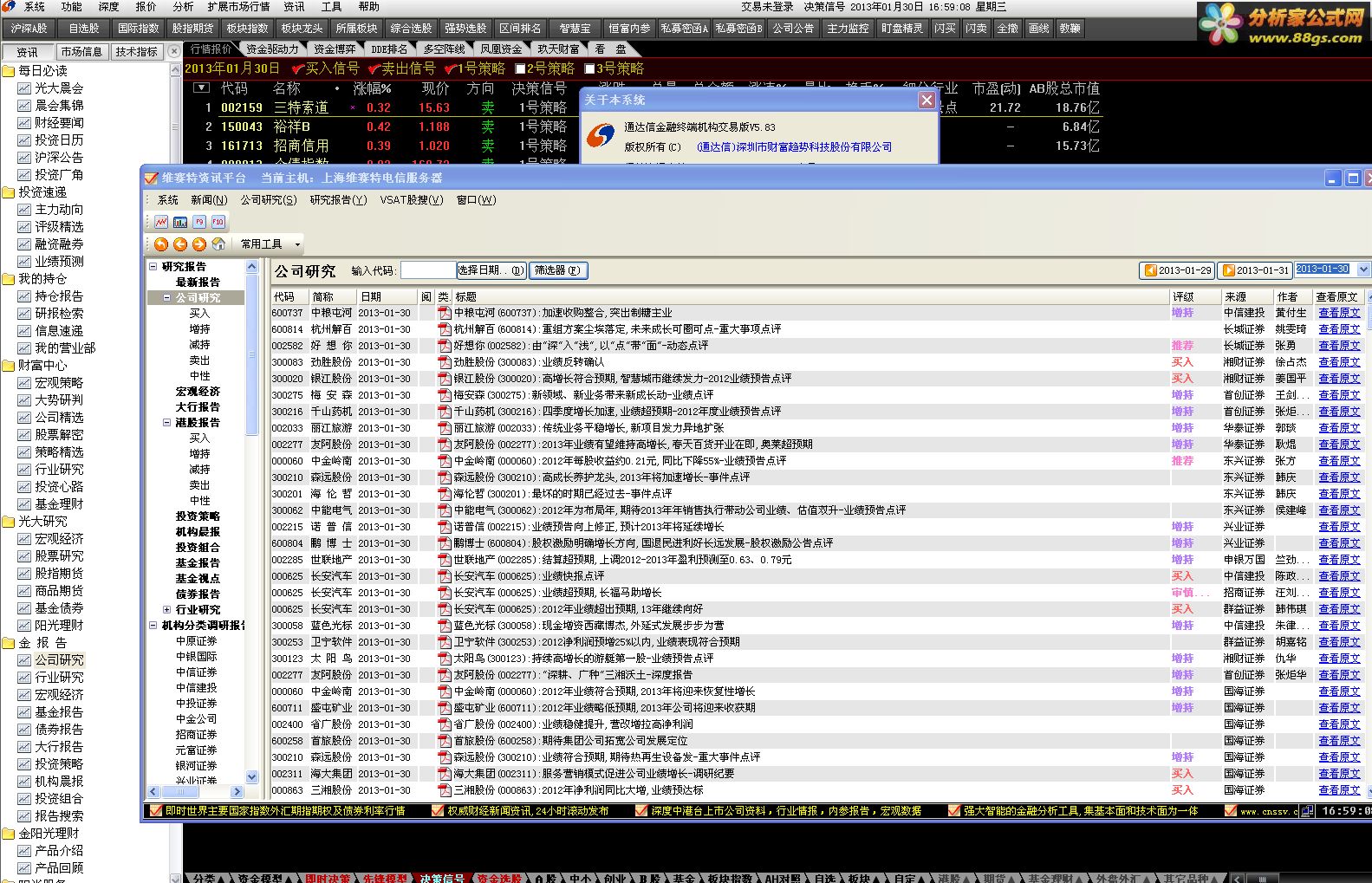Image resolution: width=1372 pixels, height=883 pixels.
Task: Open the date dropdown showing 2013-01-30
Action: 1363,269
